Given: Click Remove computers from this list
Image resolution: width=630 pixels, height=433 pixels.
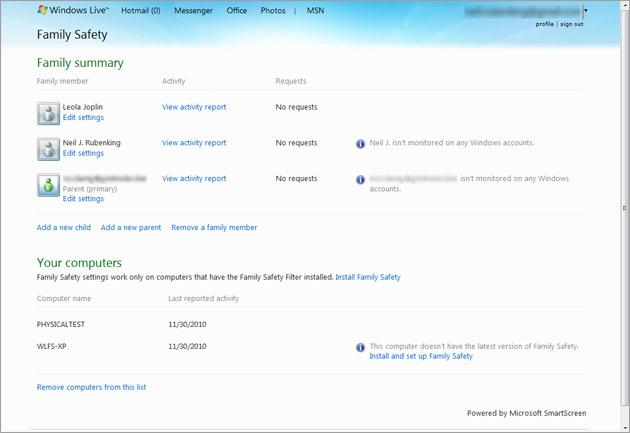Looking at the screenshot, I should click(x=91, y=387).
